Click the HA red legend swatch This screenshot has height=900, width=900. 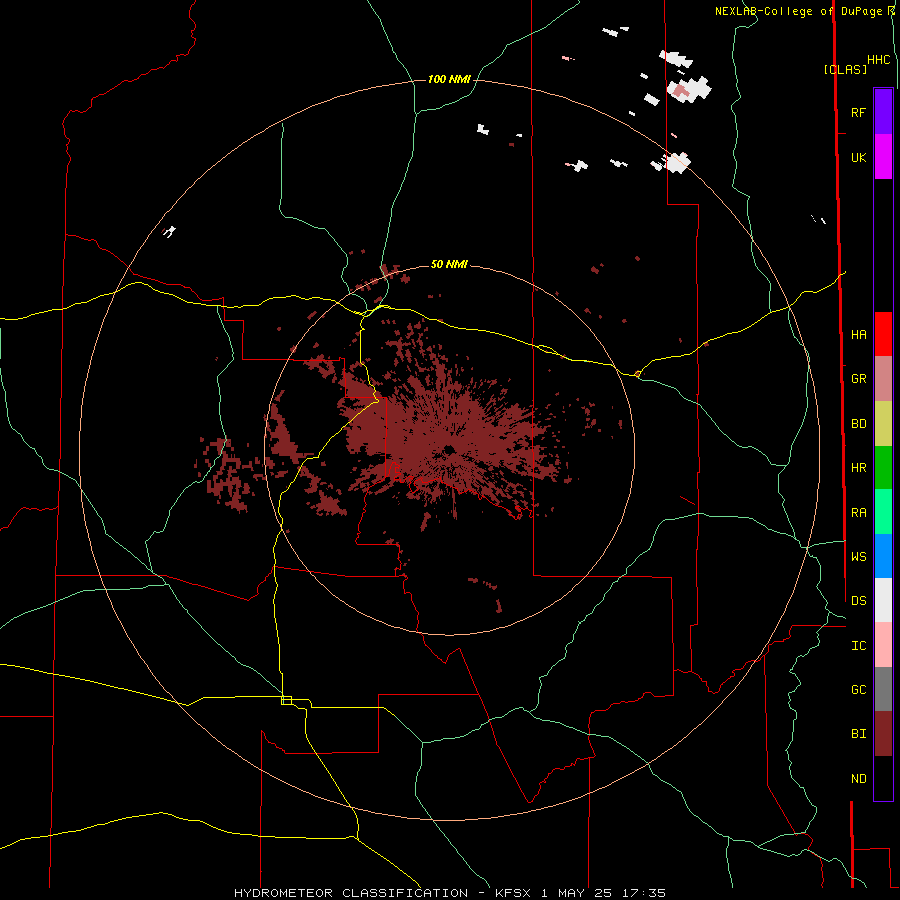point(883,334)
